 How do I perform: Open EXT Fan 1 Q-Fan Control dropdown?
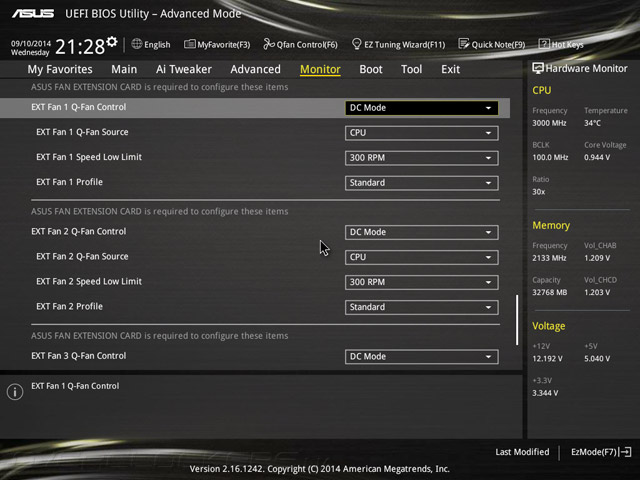pos(422,108)
